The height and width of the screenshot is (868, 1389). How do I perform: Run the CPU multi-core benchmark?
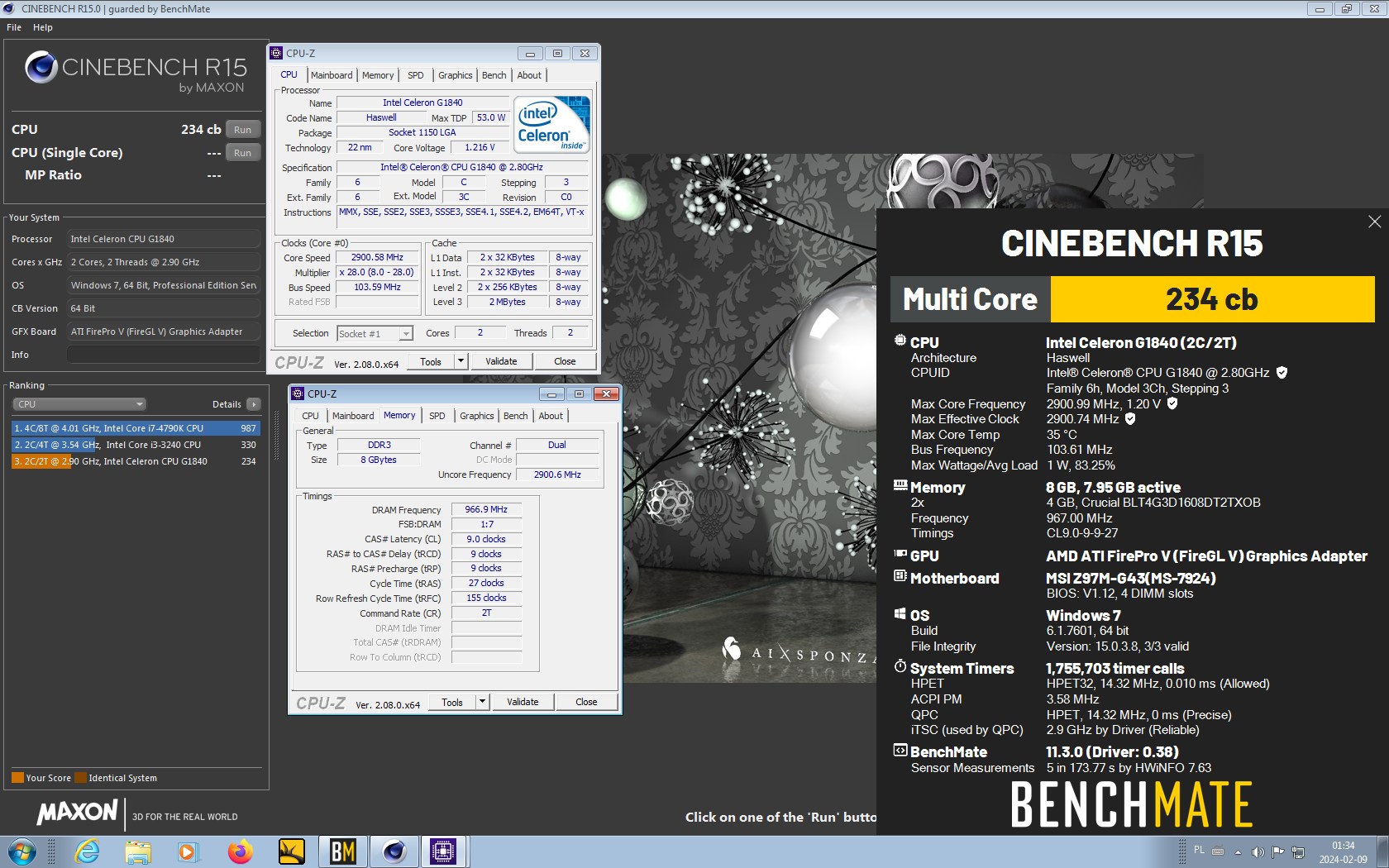pos(242,130)
